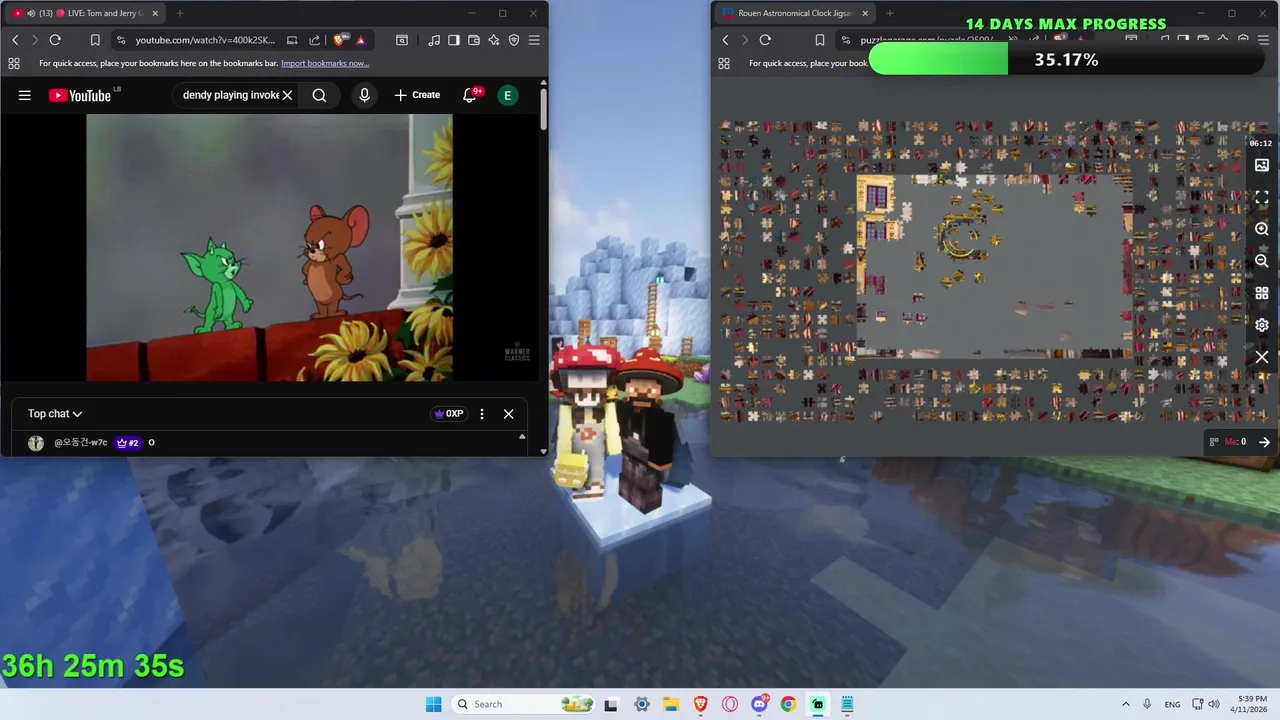Reload the YouTube browser page
The height and width of the screenshot is (720, 1280).
coord(55,40)
